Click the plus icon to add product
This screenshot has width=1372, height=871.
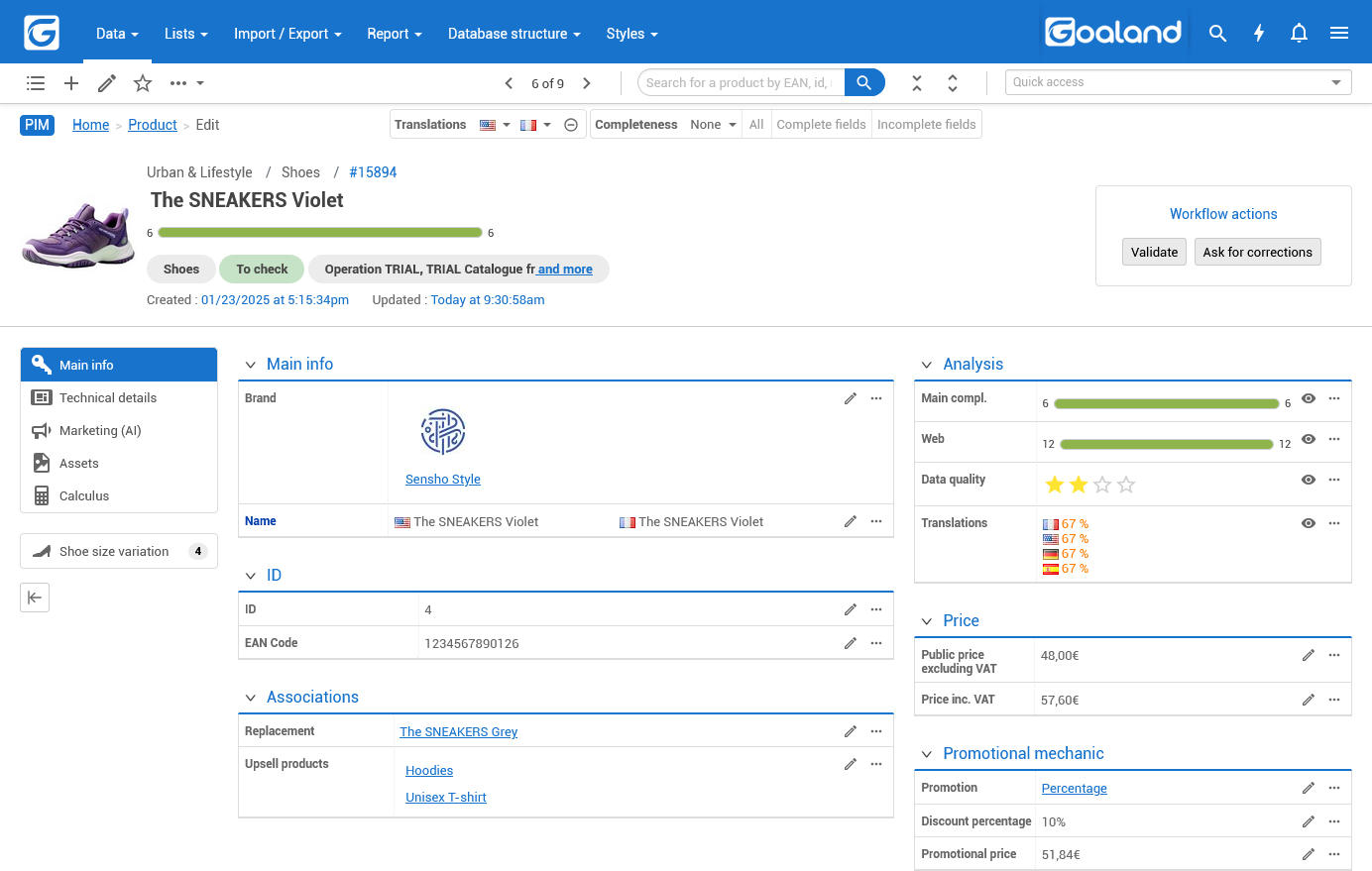(71, 83)
